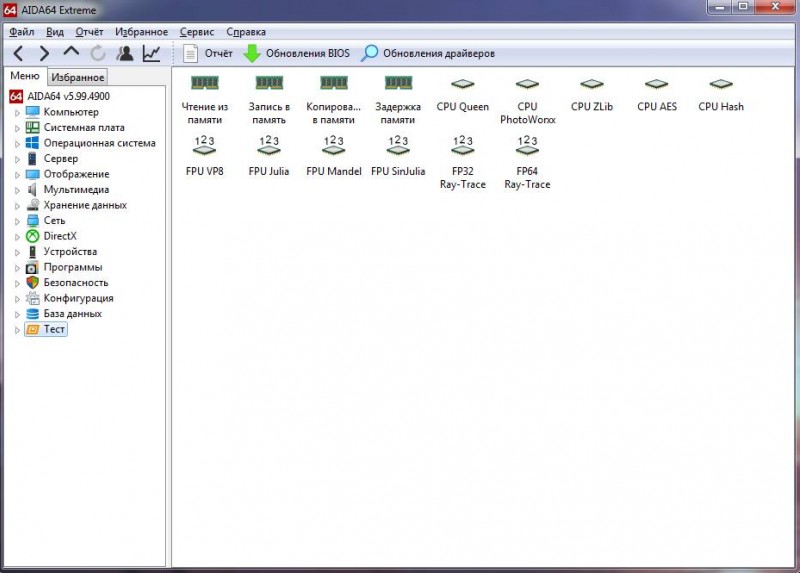The image size is (800, 573).
Task: Expand the Сервер tree node
Action: 17,159
